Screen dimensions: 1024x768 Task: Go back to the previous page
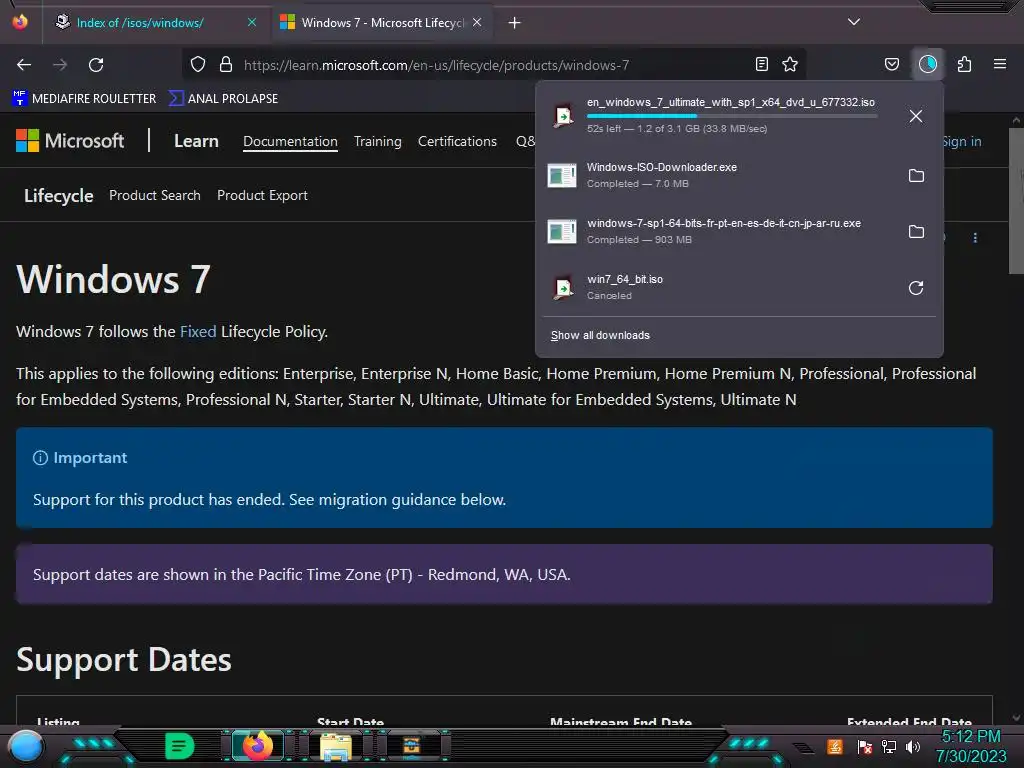[x=24, y=65]
